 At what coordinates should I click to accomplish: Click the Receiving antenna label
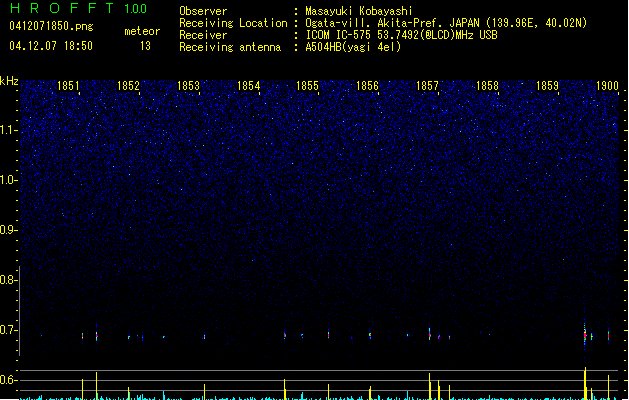click(x=230, y=47)
